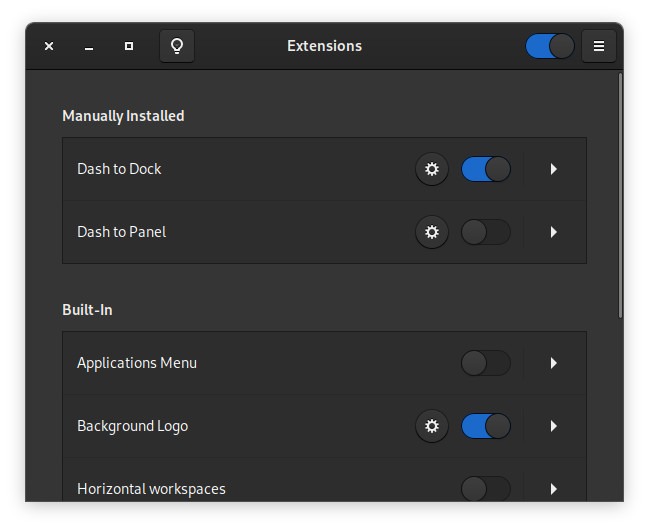Maximize the Extensions window
Screen dimensions: 649x530
pos(129,46)
